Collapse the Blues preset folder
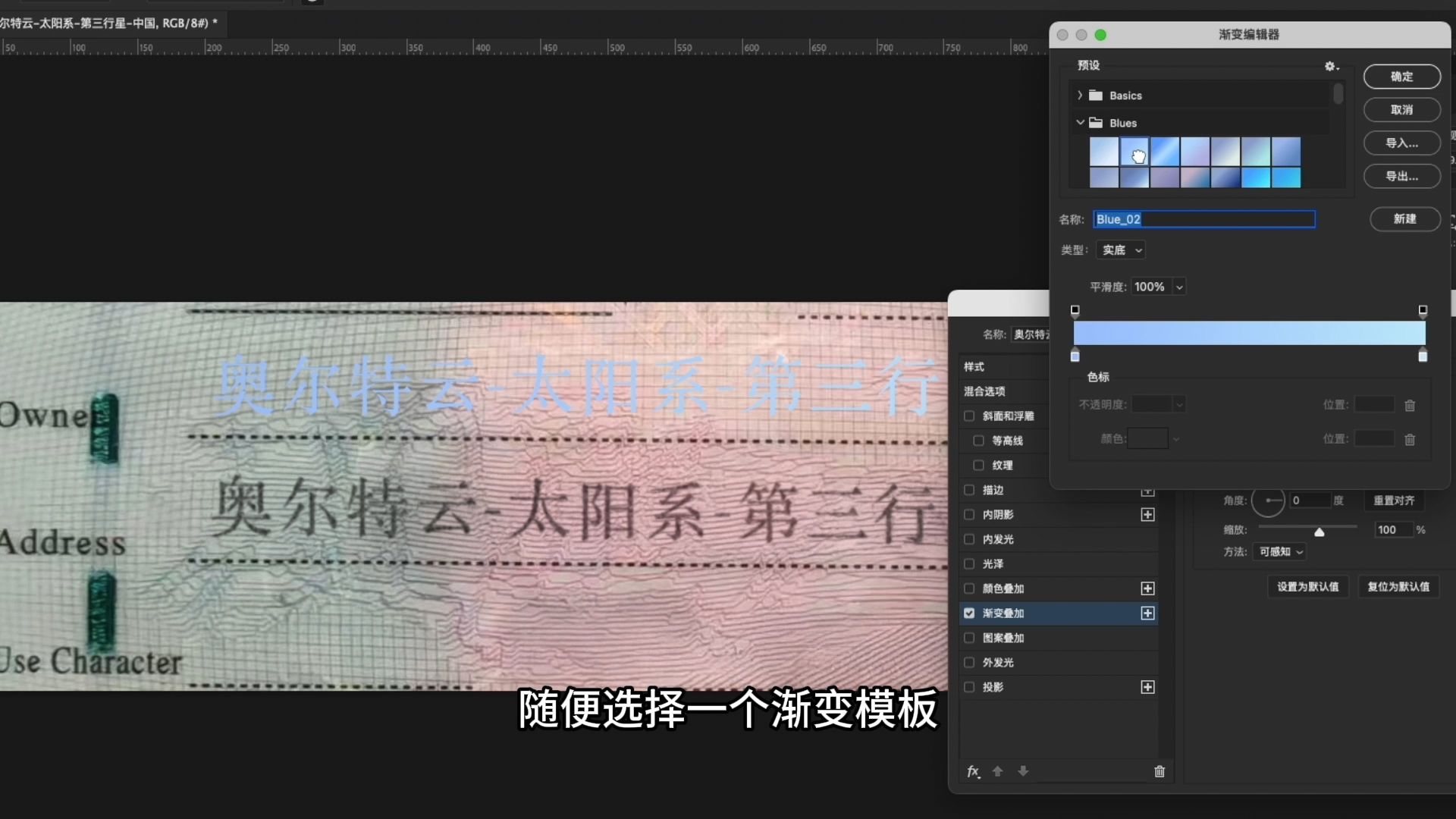Viewport: 1456px width, 819px height. [x=1080, y=123]
